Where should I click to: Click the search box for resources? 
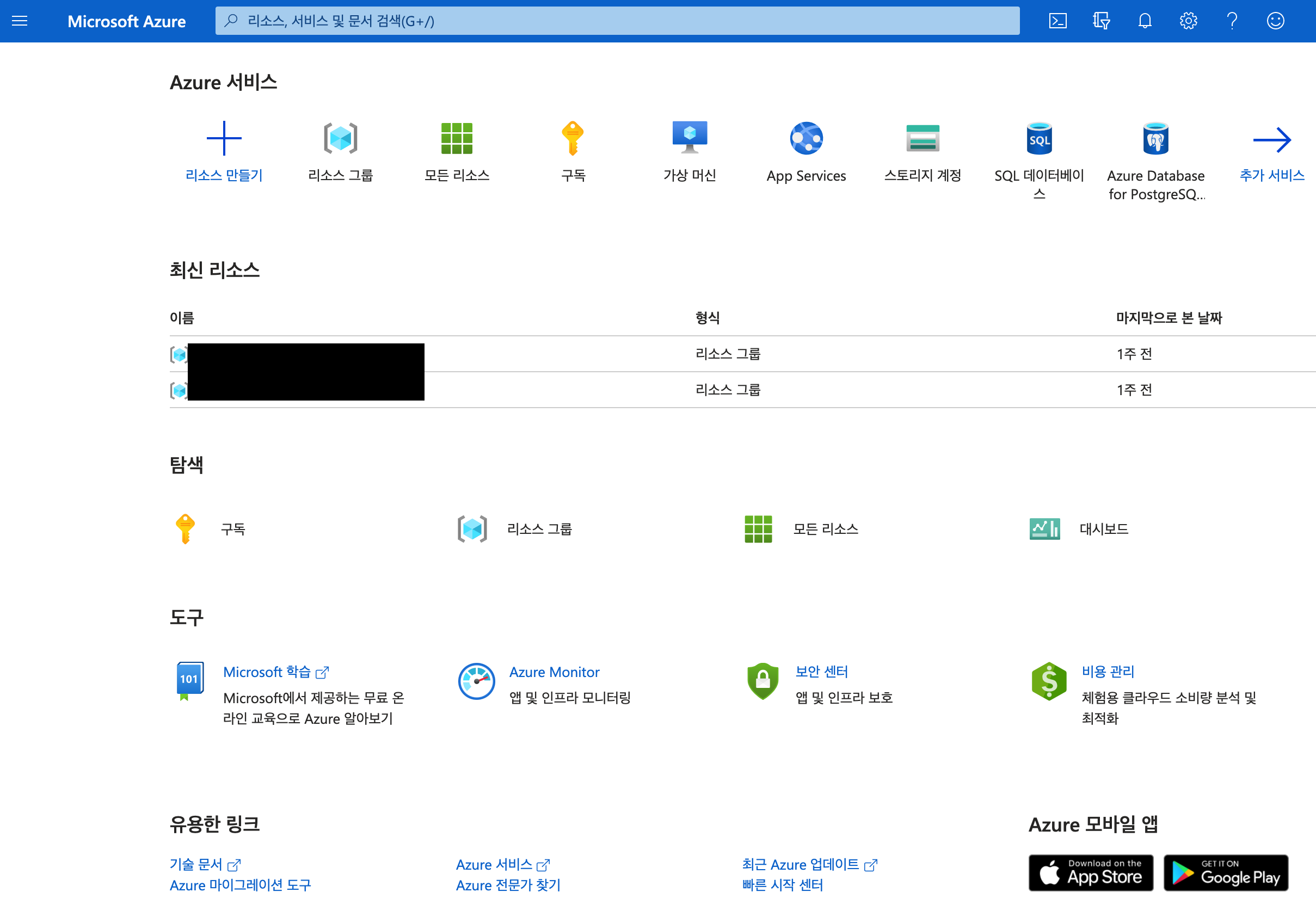click(617, 21)
